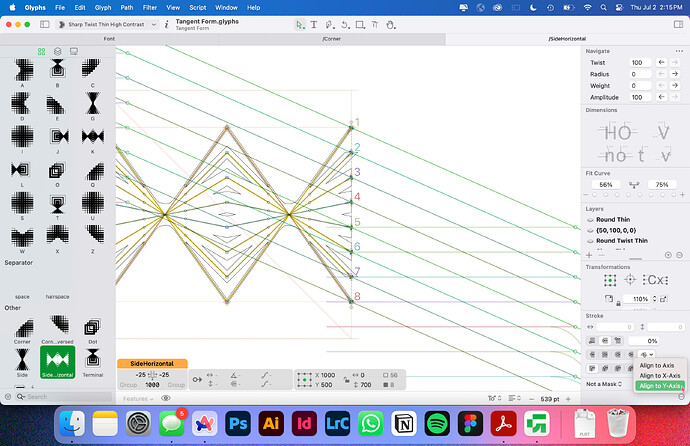Select the Terminal glyph thumbnail
The width and height of the screenshot is (690, 446).
pos(92,362)
